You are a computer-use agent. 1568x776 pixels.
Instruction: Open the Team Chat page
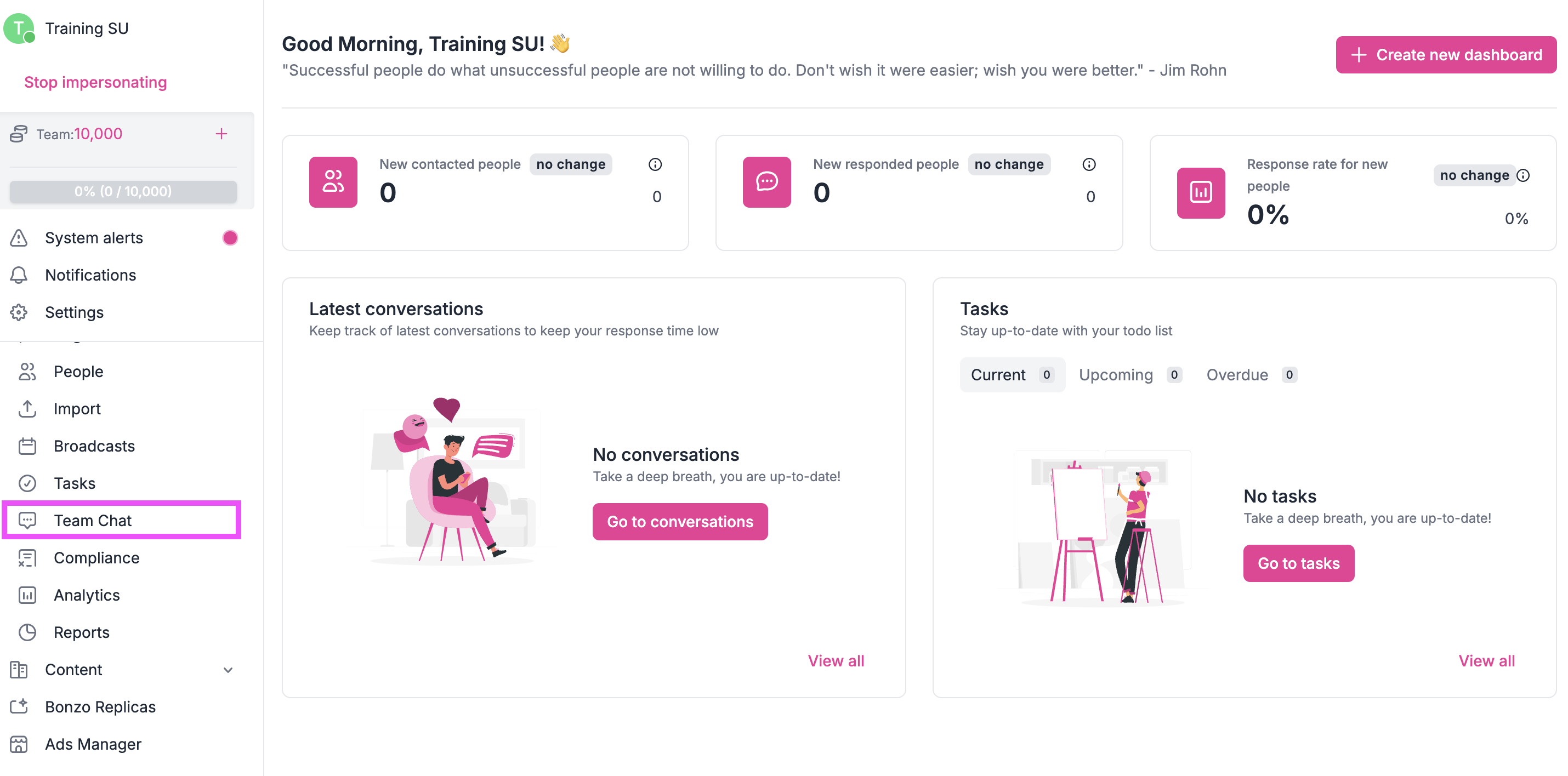click(122, 521)
